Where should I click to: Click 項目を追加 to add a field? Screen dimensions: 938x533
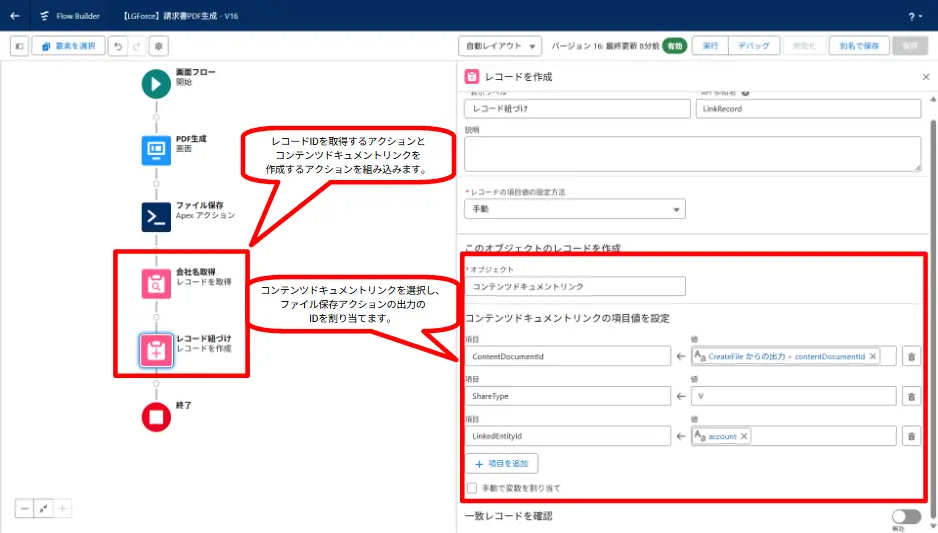pyautogui.click(x=501, y=463)
